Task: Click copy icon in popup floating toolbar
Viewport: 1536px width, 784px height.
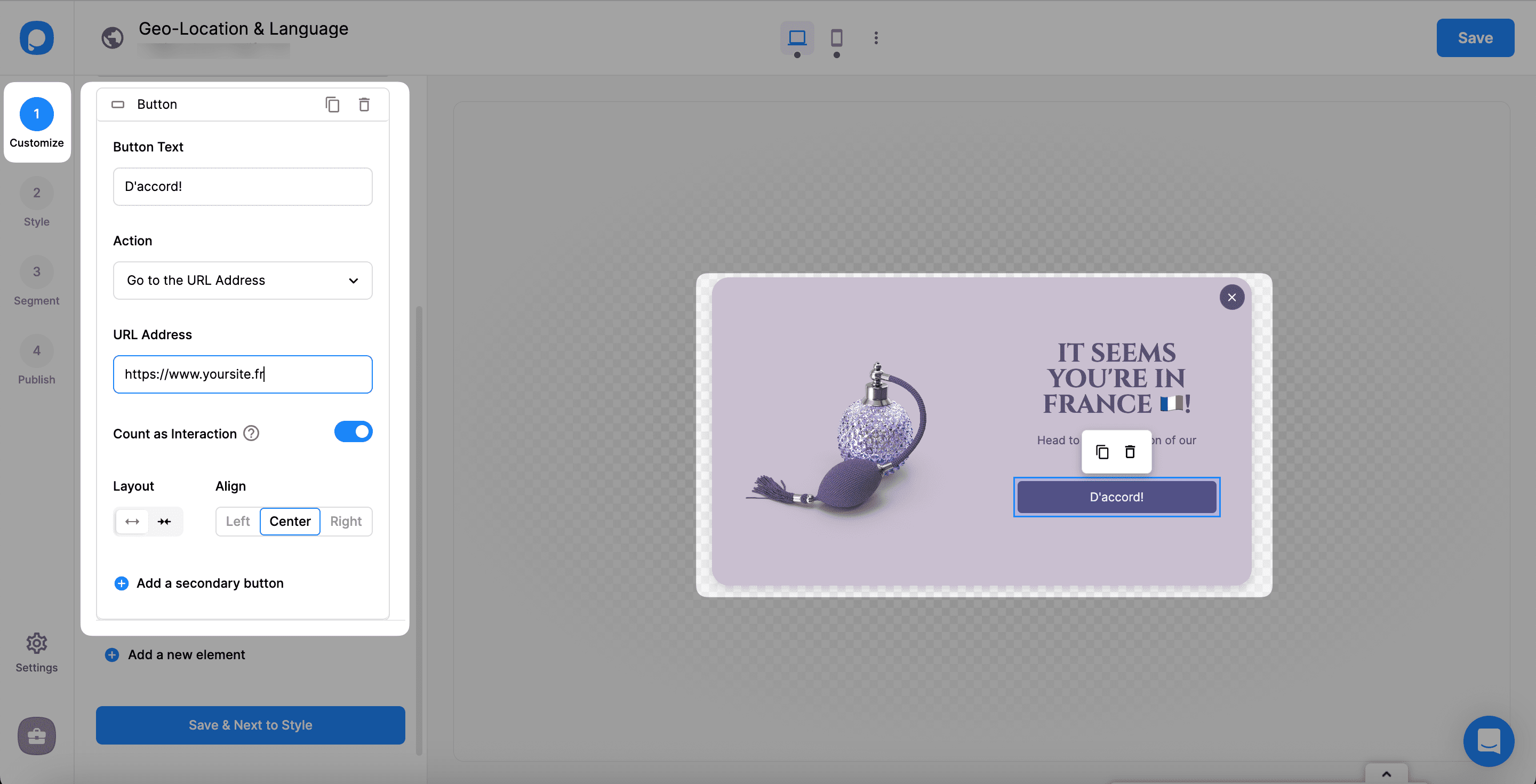Action: [1102, 452]
